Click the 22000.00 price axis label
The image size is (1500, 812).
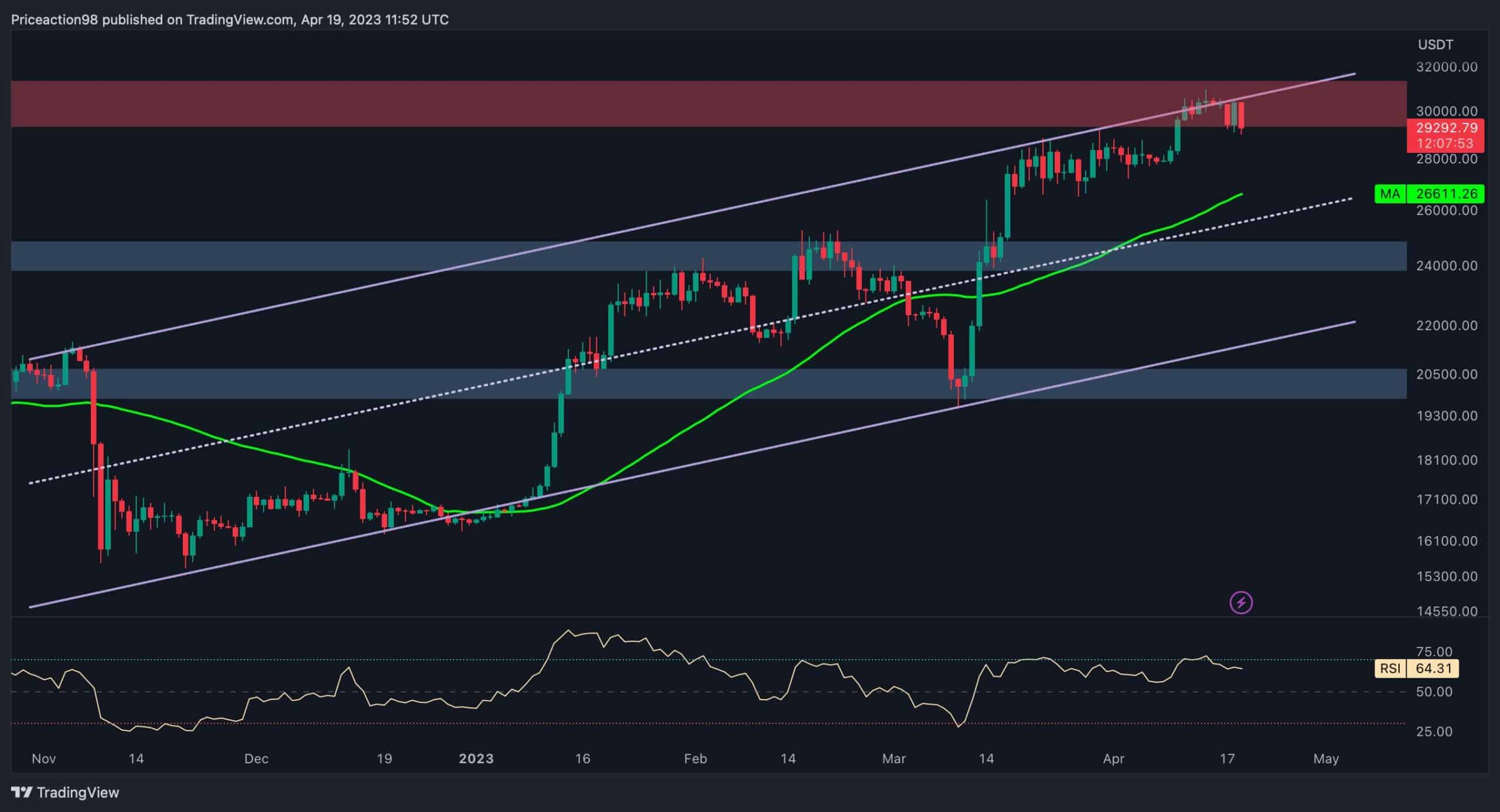1447,326
